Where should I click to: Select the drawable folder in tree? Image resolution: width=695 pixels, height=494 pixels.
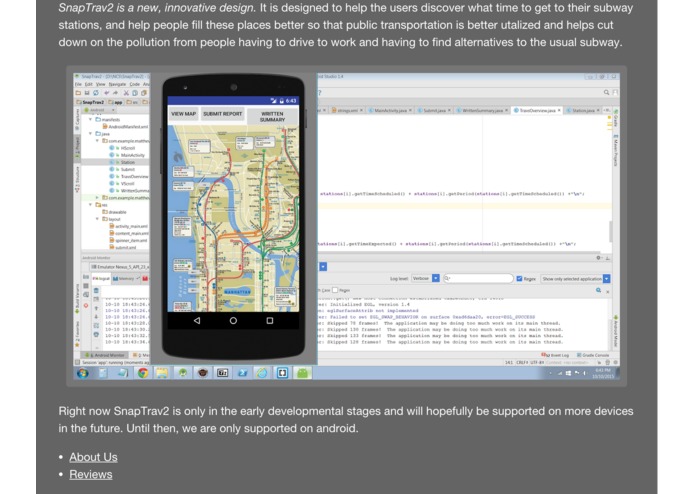(115, 212)
